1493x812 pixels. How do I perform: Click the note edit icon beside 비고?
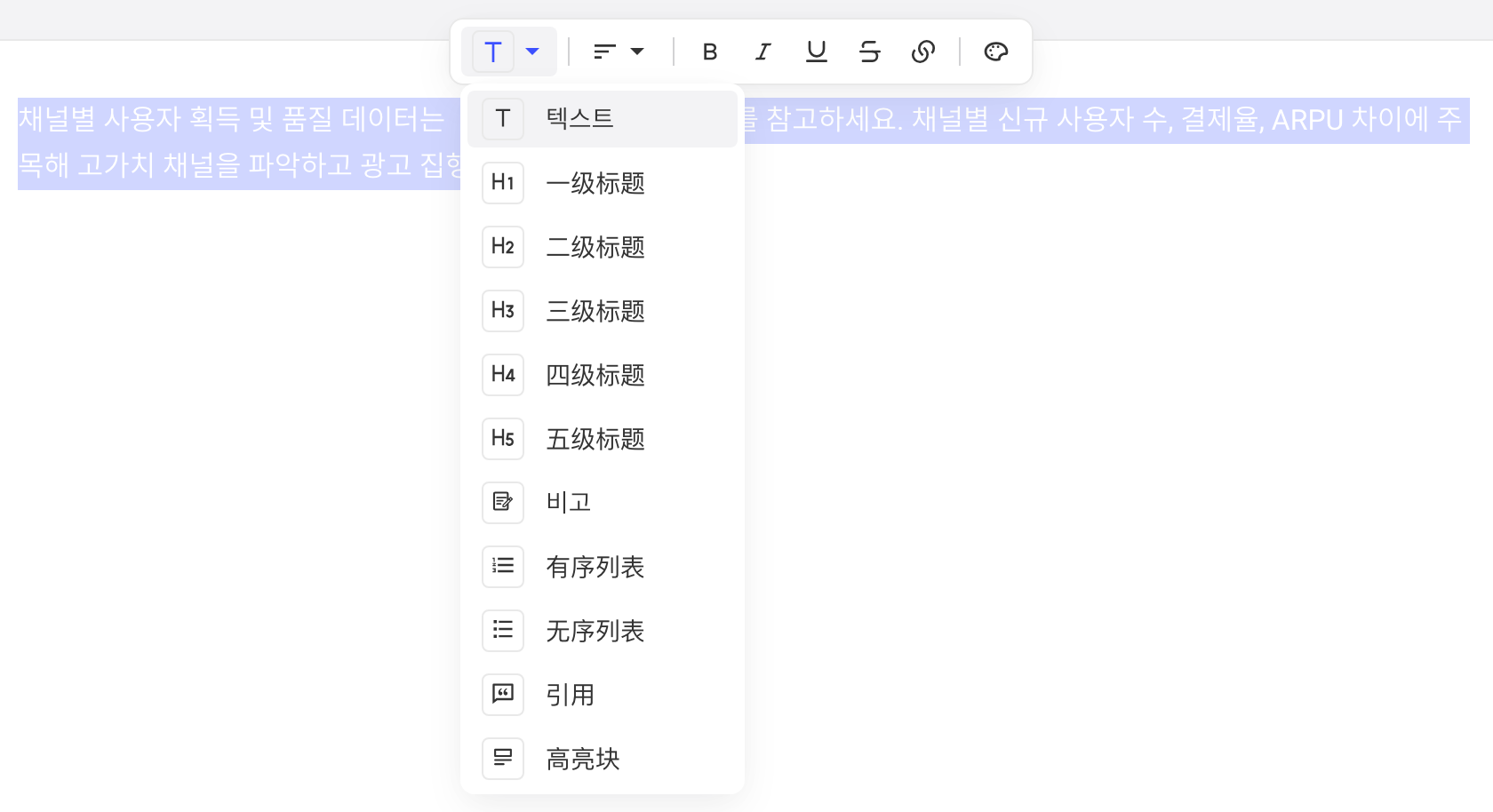click(503, 503)
